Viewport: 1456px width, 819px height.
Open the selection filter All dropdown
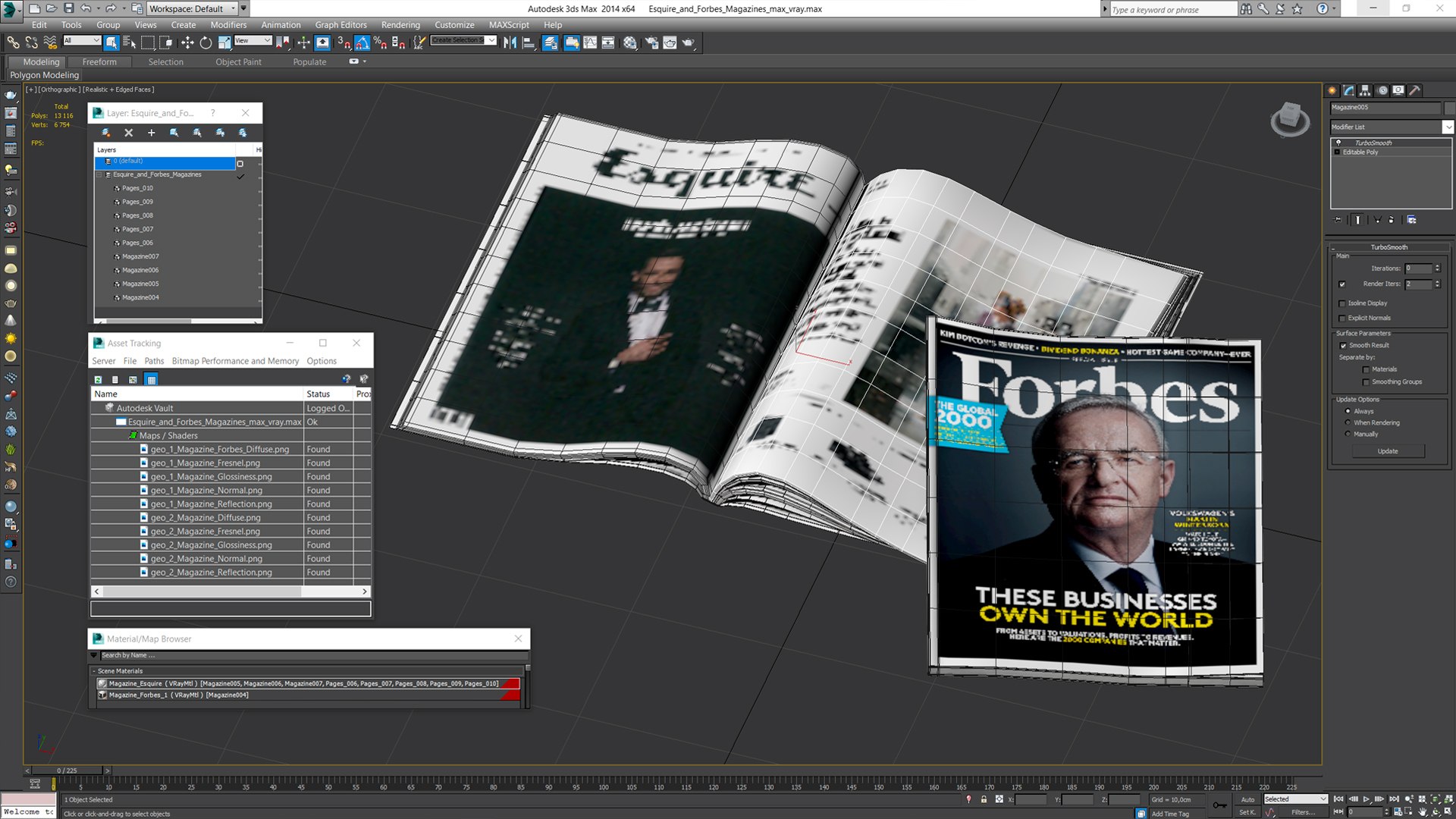click(x=82, y=40)
